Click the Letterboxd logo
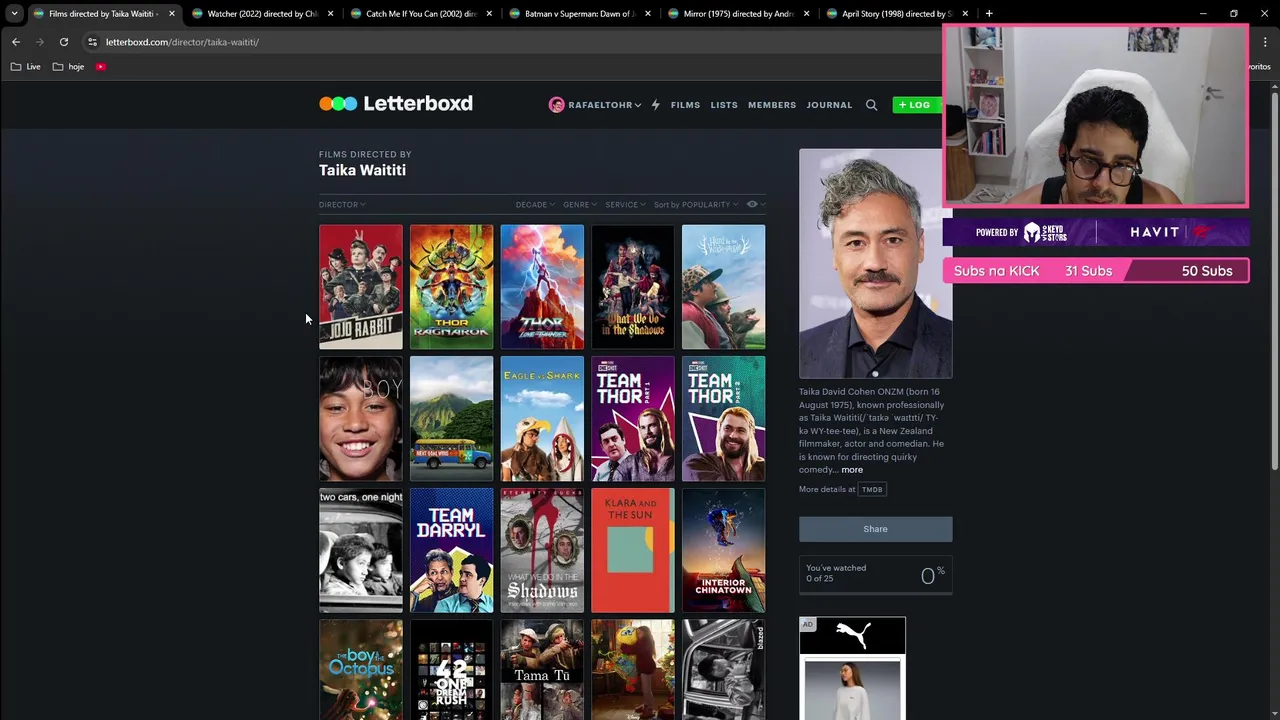 396,103
